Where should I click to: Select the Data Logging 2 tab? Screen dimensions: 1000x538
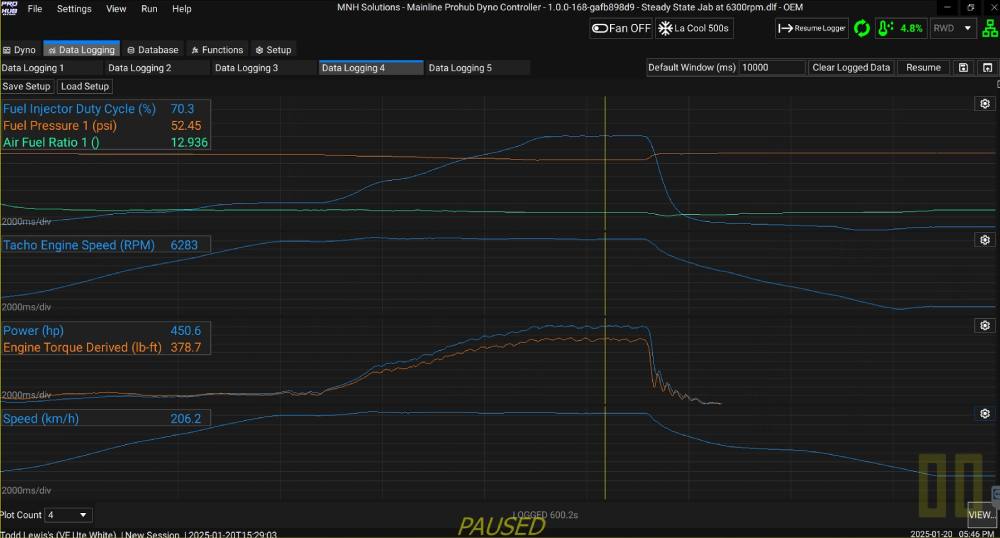coord(140,68)
